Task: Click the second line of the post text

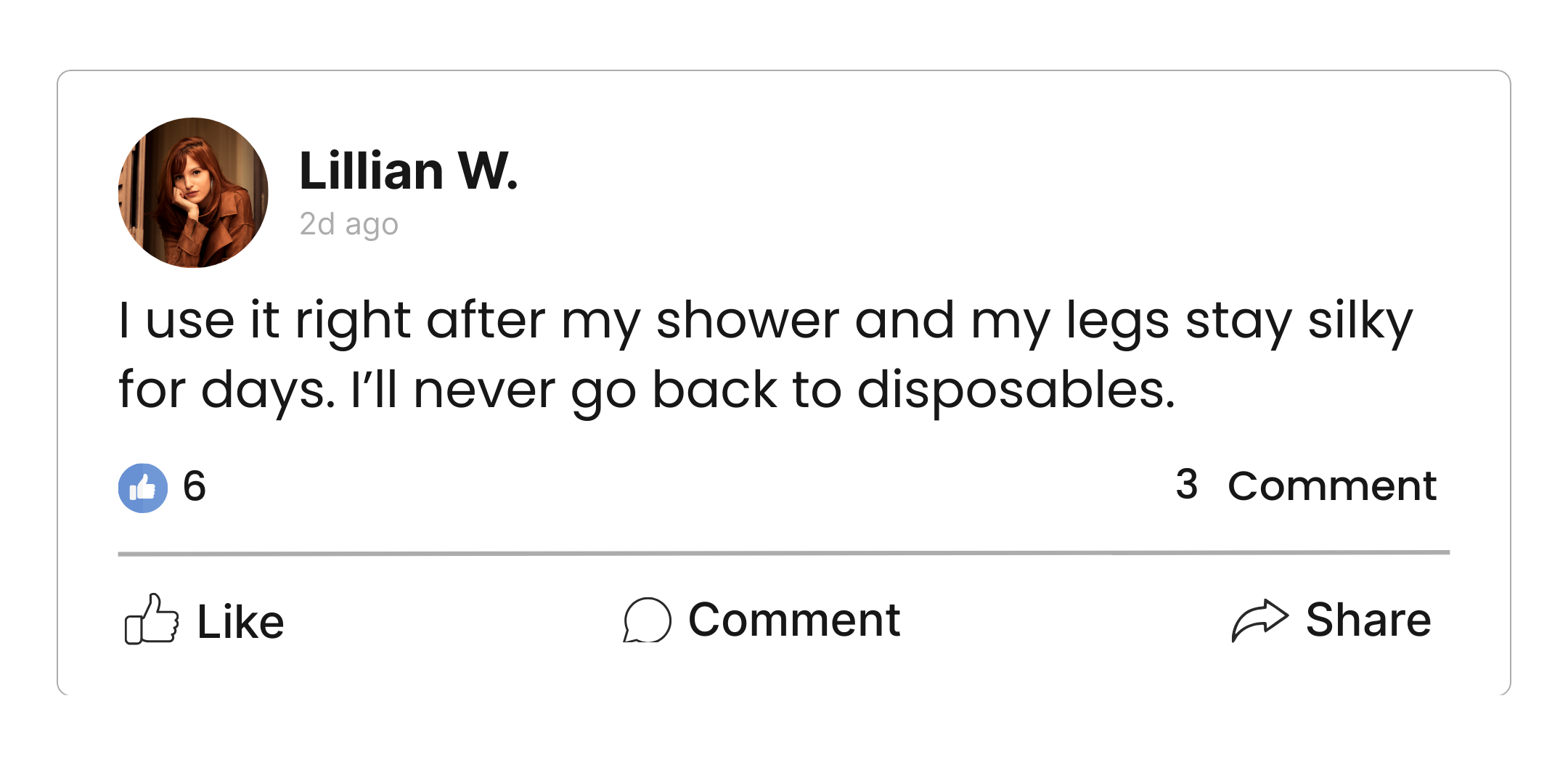Action: coord(646,390)
